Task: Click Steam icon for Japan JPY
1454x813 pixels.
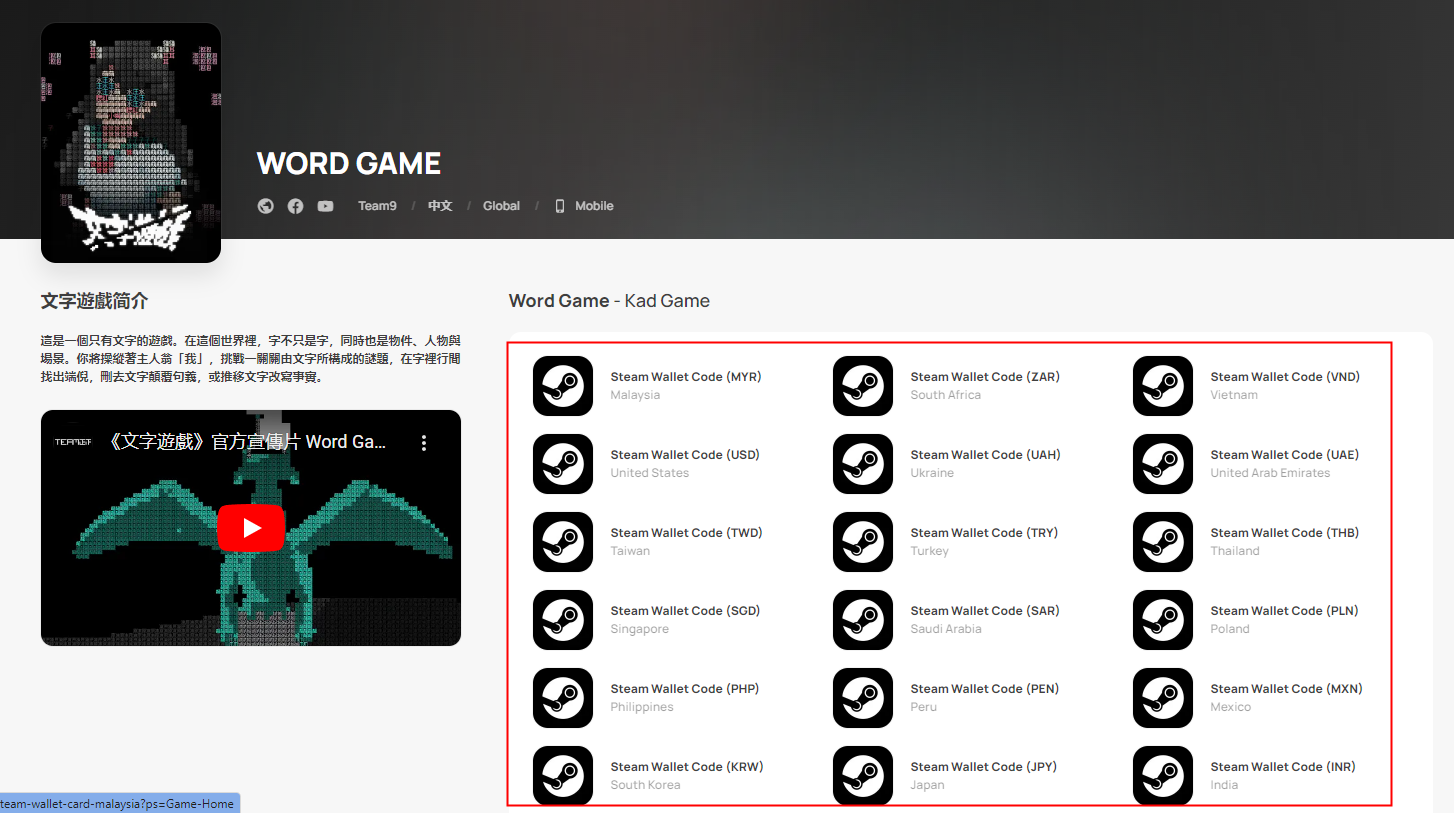Action: click(863, 775)
